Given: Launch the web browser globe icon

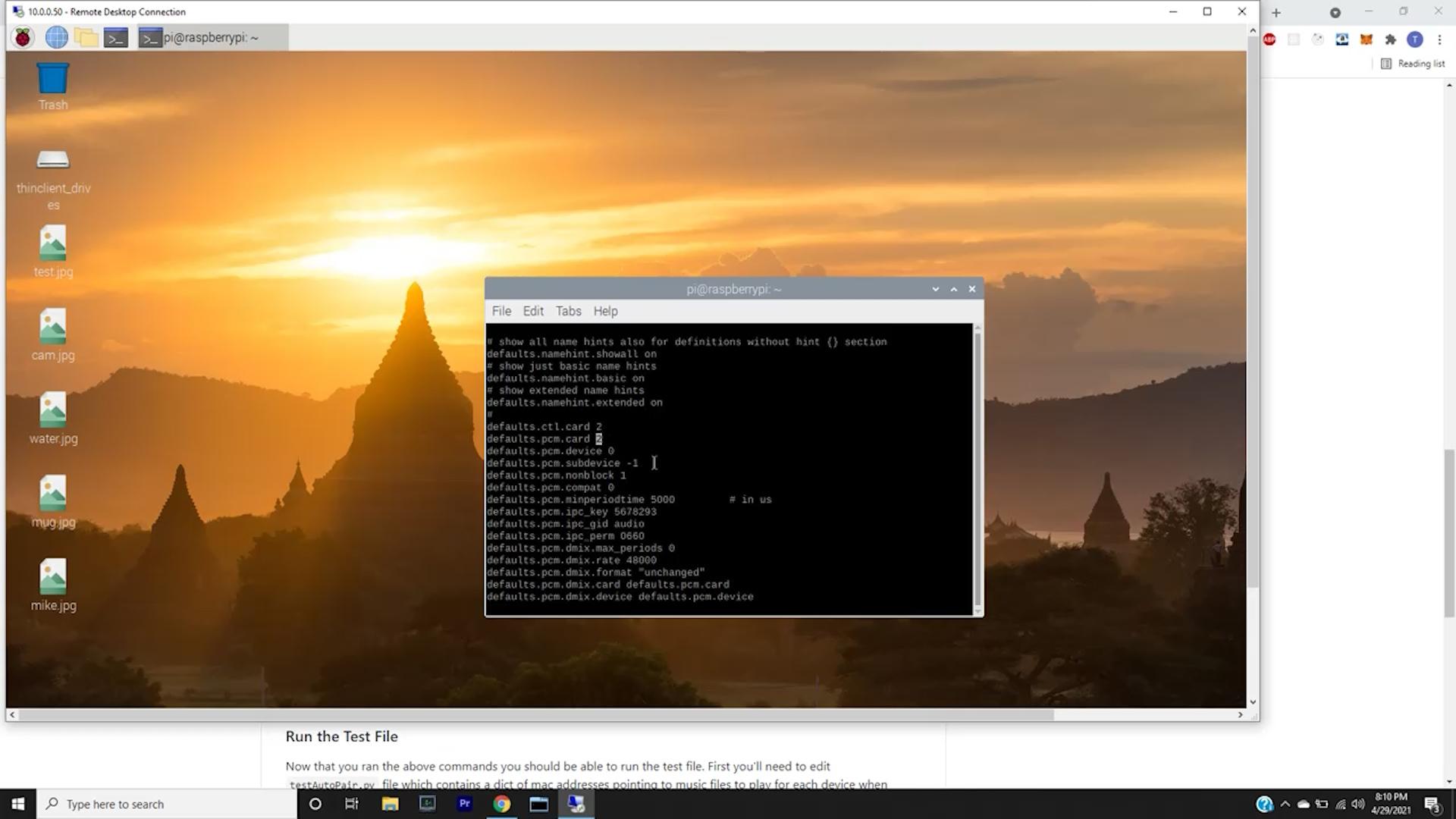Looking at the screenshot, I should pos(56,37).
